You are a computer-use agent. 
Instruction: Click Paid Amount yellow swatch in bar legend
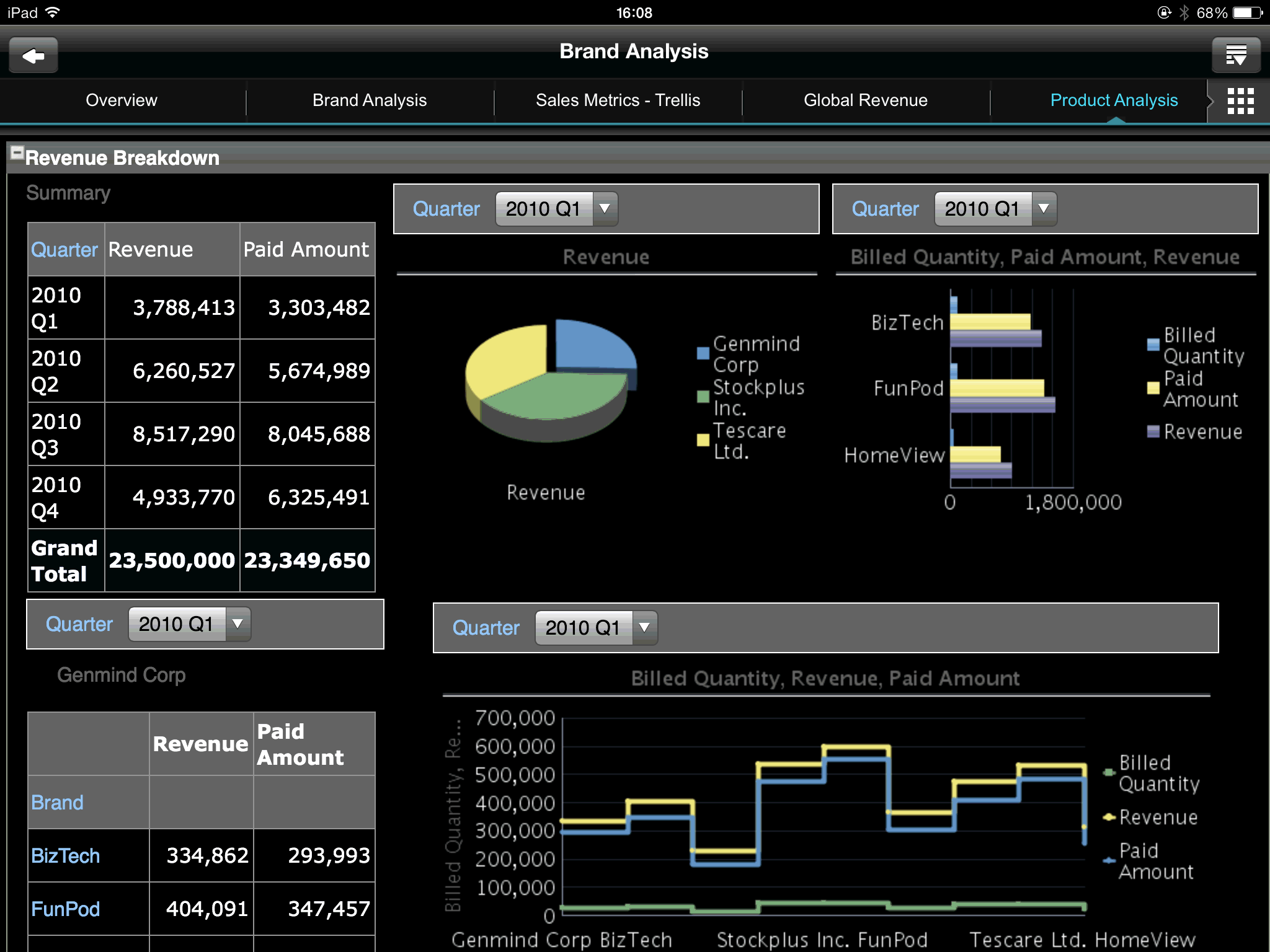1153,389
